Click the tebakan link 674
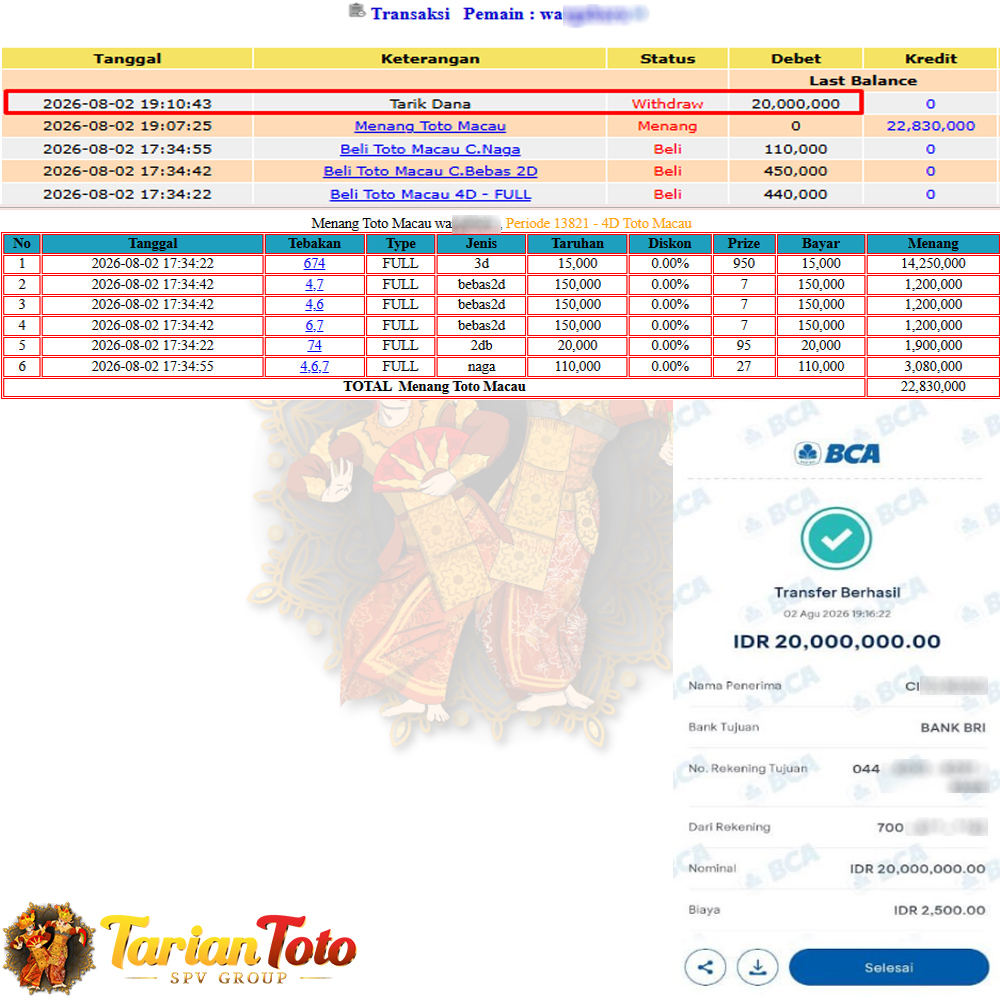Screen dimensions: 1000x1000 coord(314,263)
